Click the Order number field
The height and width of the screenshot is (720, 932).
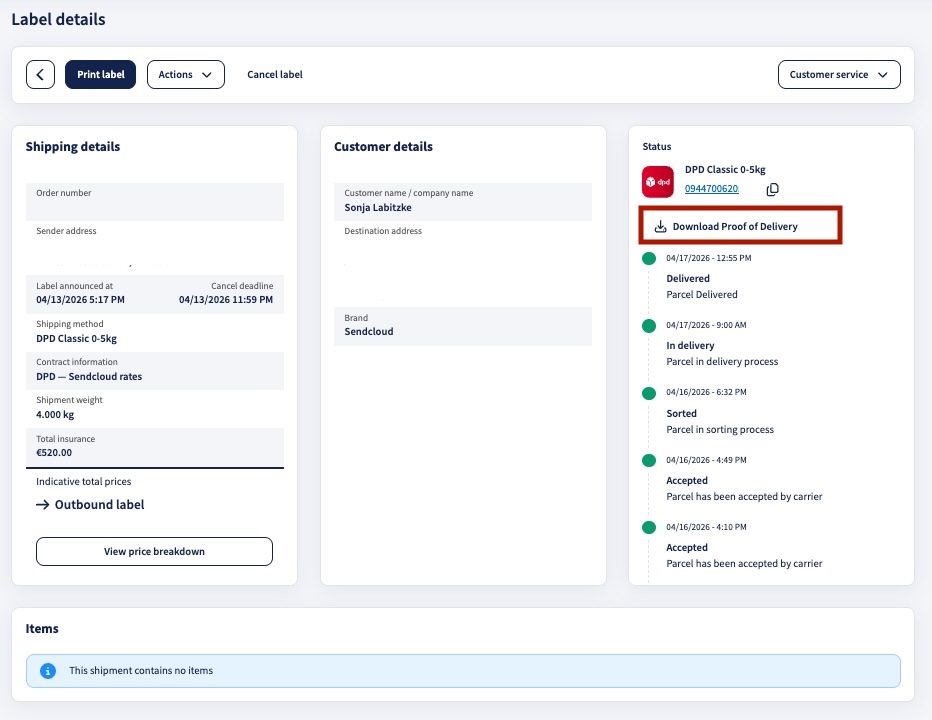tap(155, 202)
